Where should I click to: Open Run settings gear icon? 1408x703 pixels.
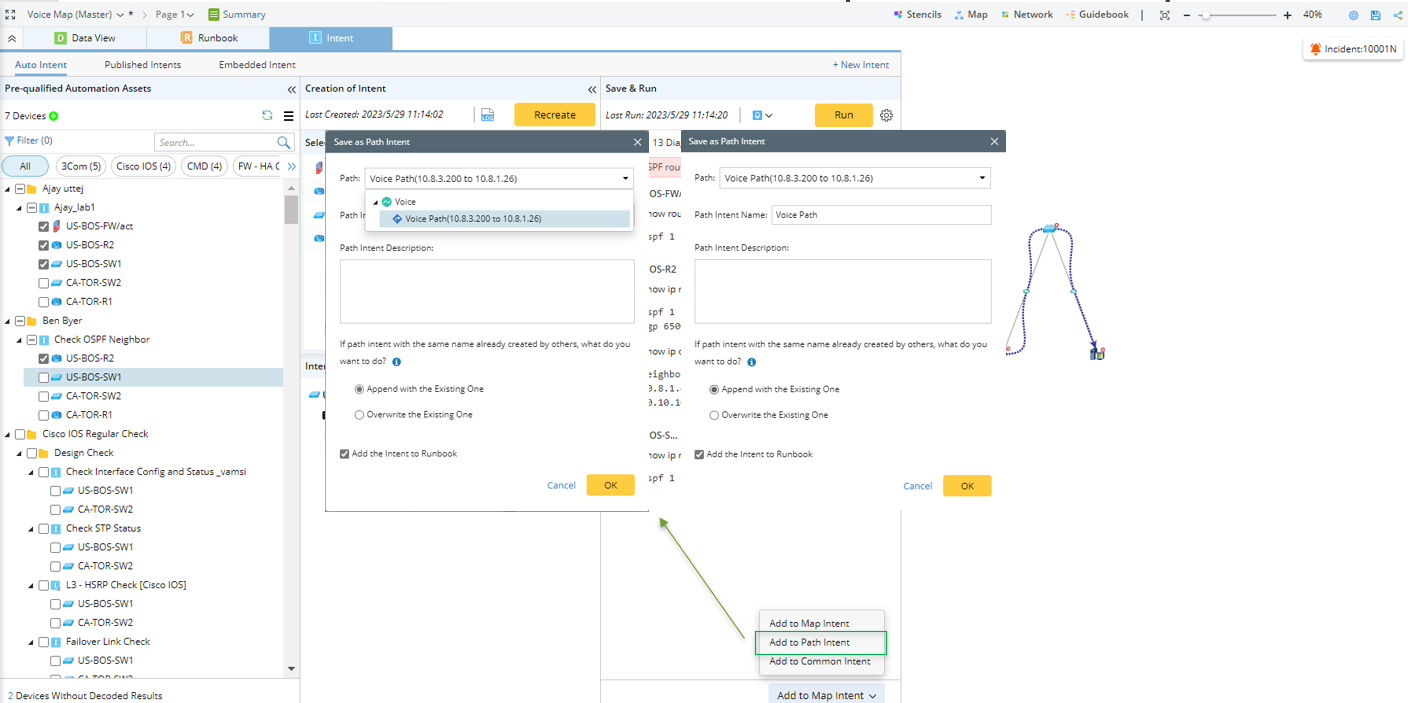point(886,115)
